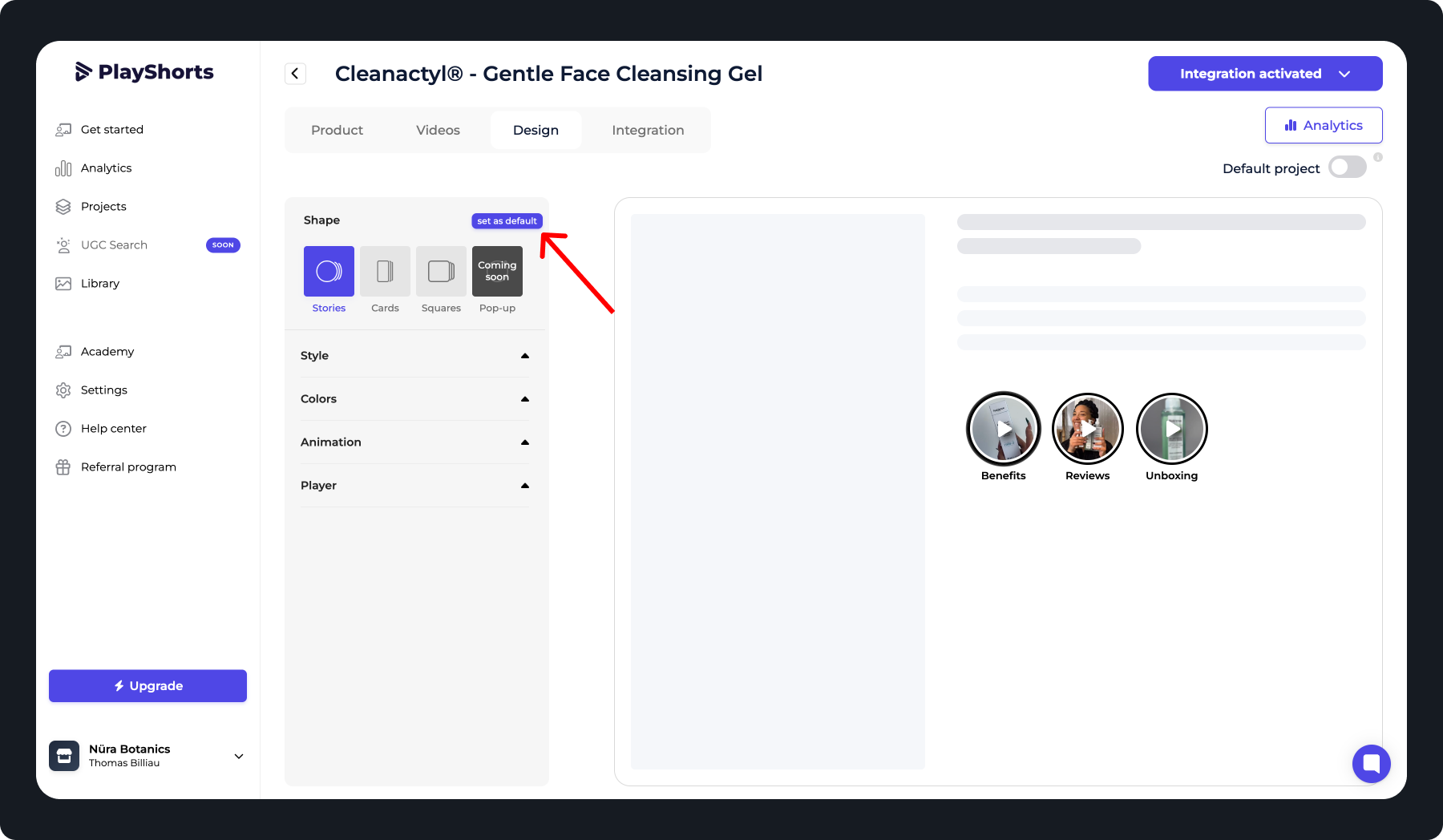Click the Referral program gift icon
1443x840 pixels.
[63, 467]
